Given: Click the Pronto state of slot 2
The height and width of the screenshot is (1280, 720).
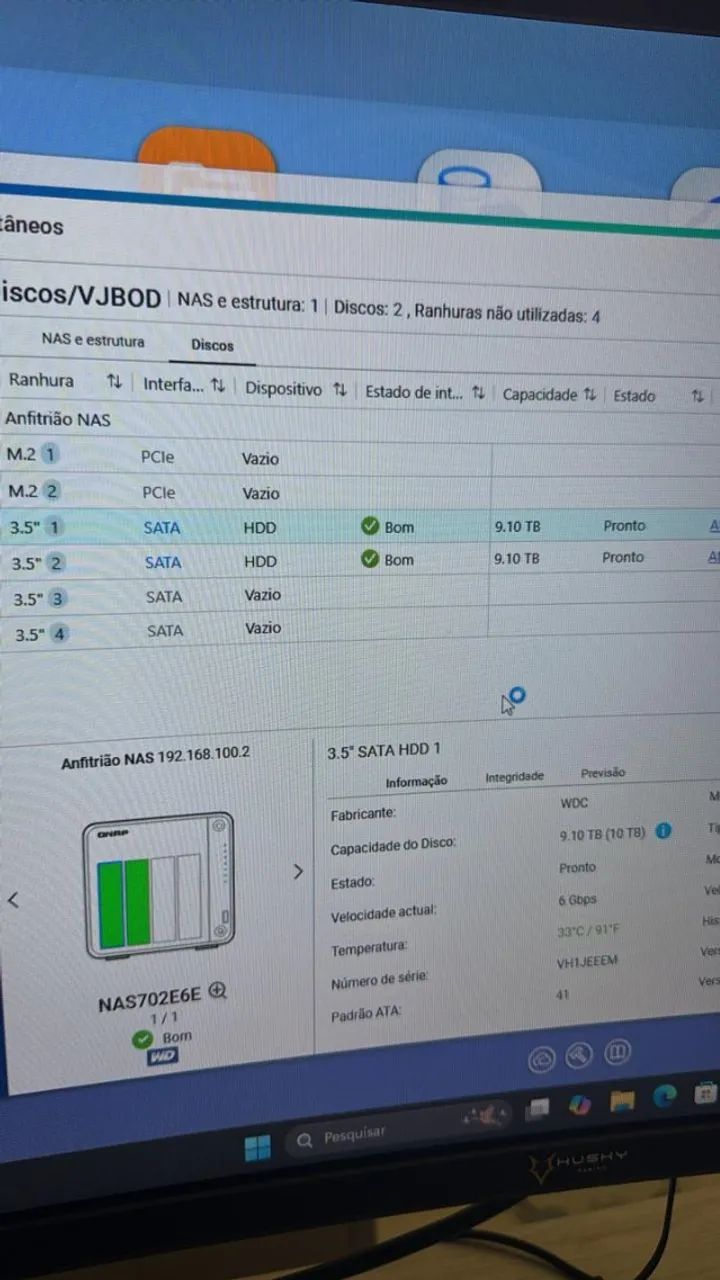Looking at the screenshot, I should (623, 557).
